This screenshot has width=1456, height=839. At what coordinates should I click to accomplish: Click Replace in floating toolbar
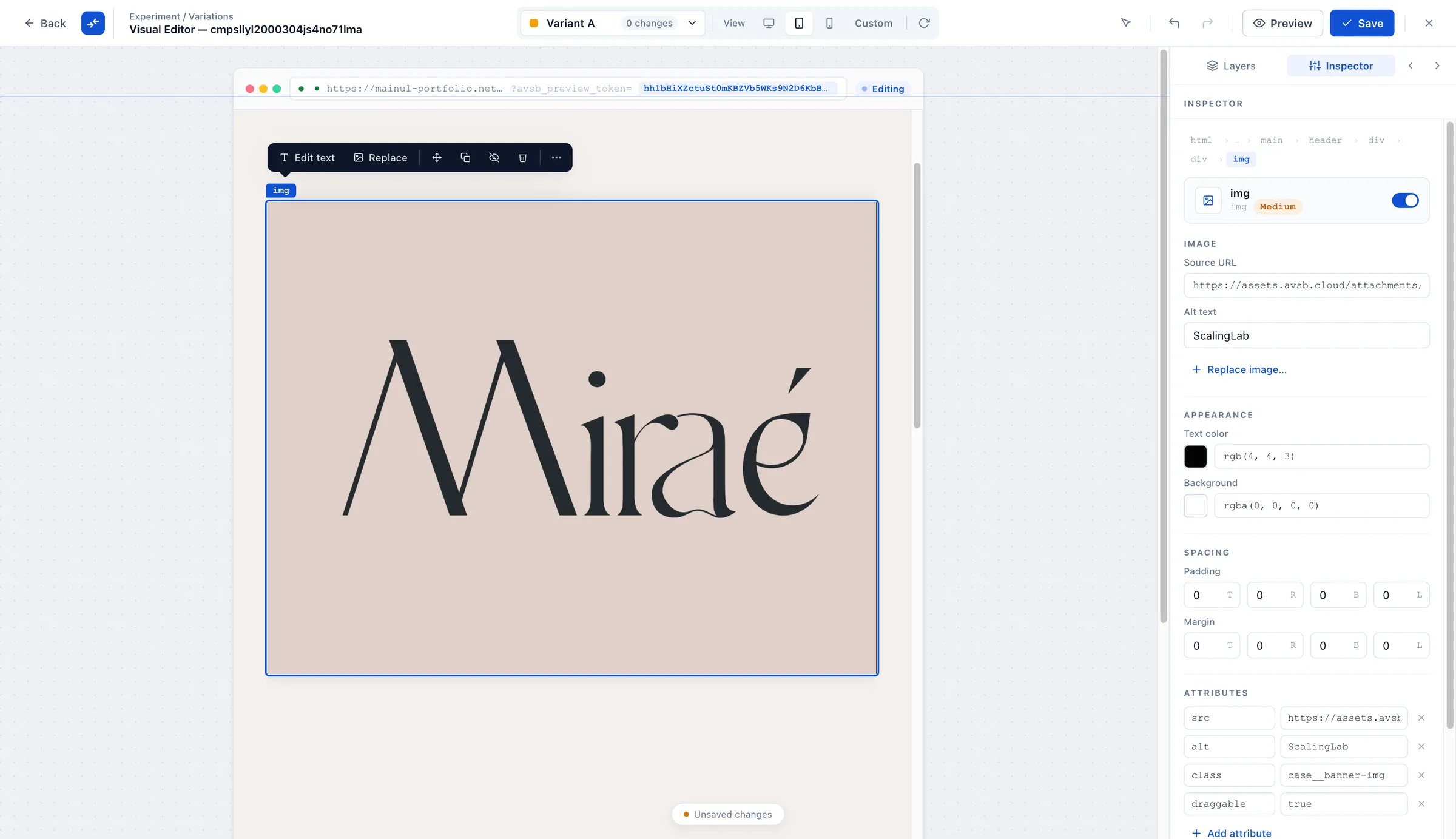[380, 158]
